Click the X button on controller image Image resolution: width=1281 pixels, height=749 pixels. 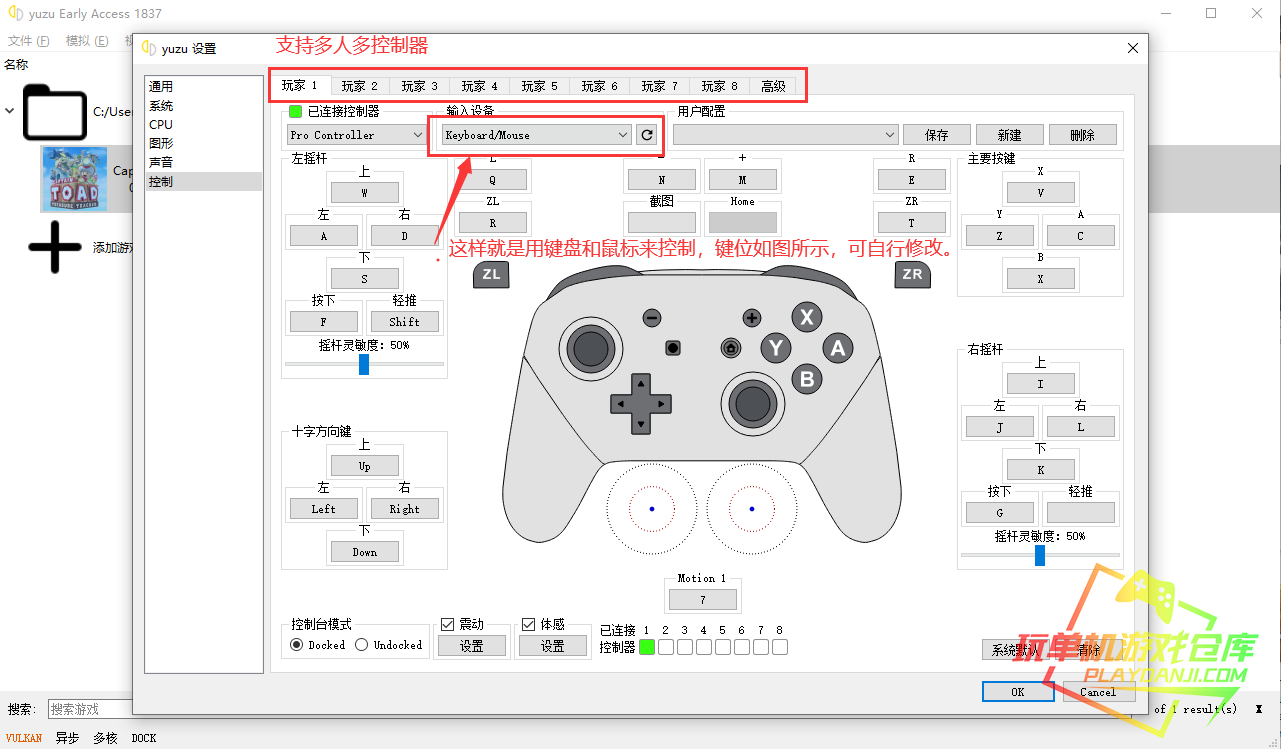click(806, 318)
